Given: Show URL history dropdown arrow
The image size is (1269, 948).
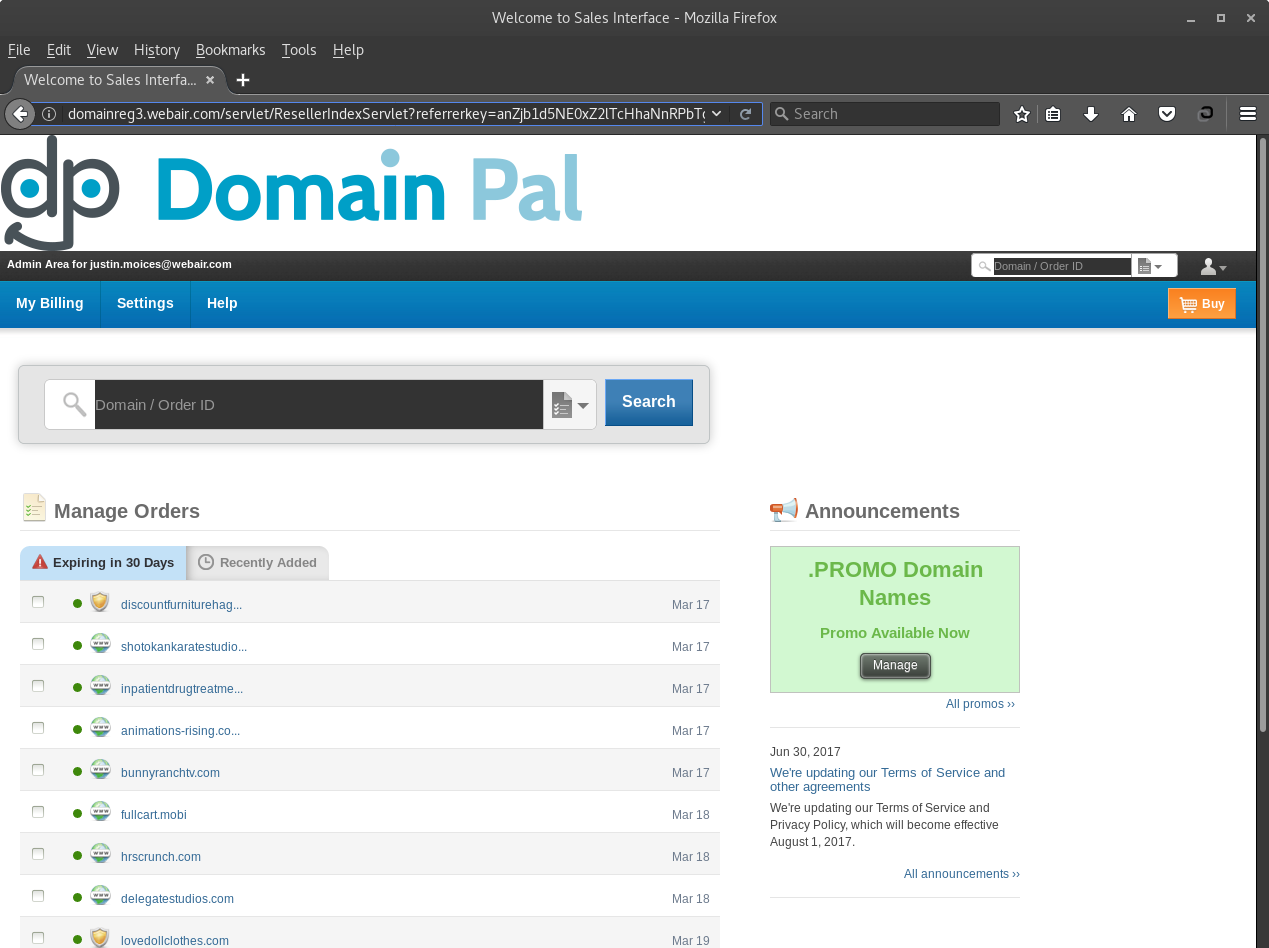Looking at the screenshot, I should point(717,114).
